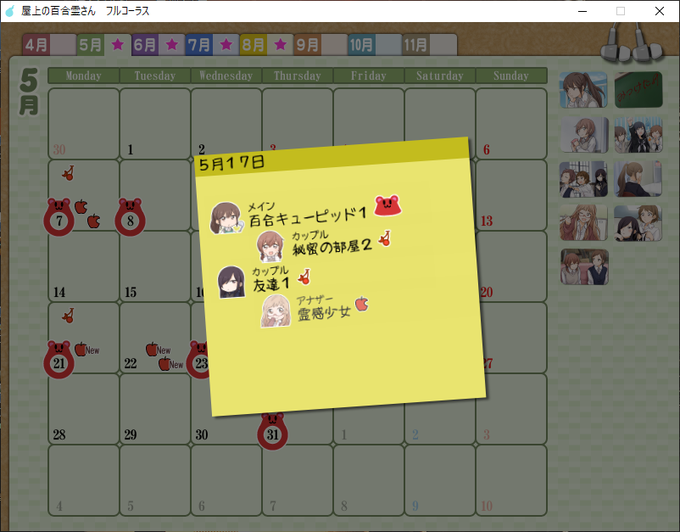Click the bear marker on May 31
Image resolution: width=680 pixels, height=532 pixels.
tap(272, 430)
